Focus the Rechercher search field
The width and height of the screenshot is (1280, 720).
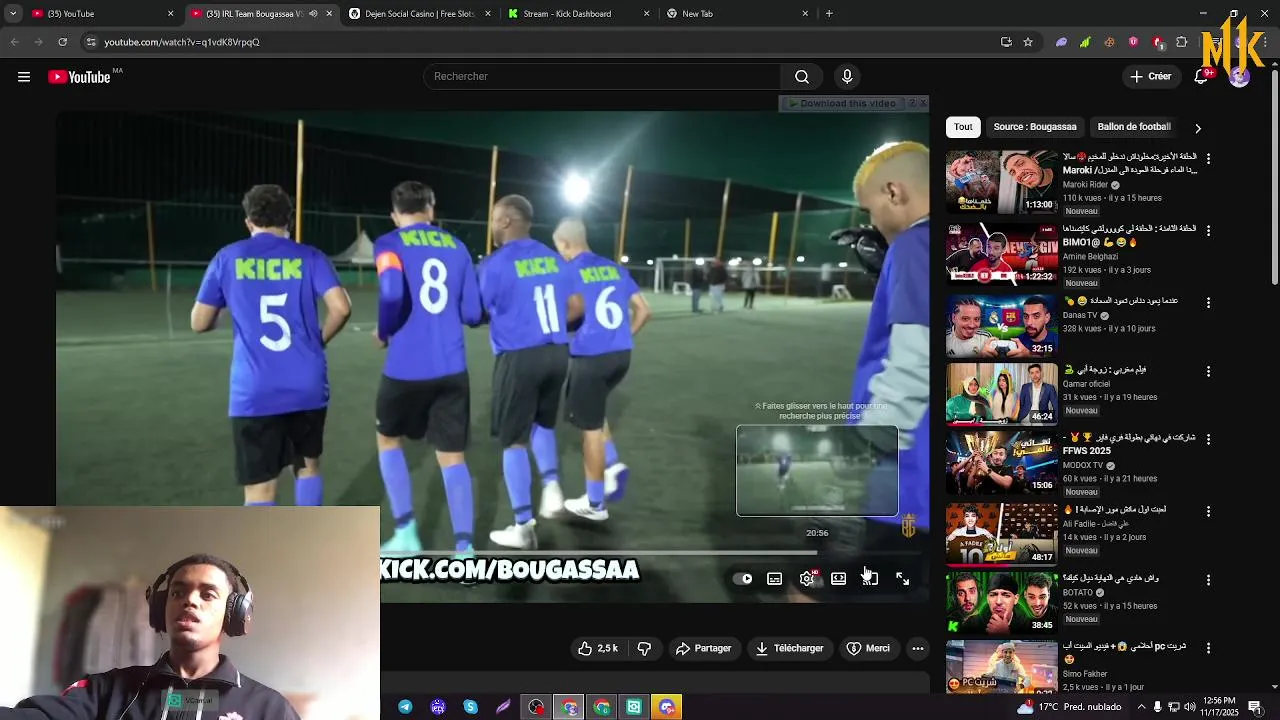tap(602, 77)
